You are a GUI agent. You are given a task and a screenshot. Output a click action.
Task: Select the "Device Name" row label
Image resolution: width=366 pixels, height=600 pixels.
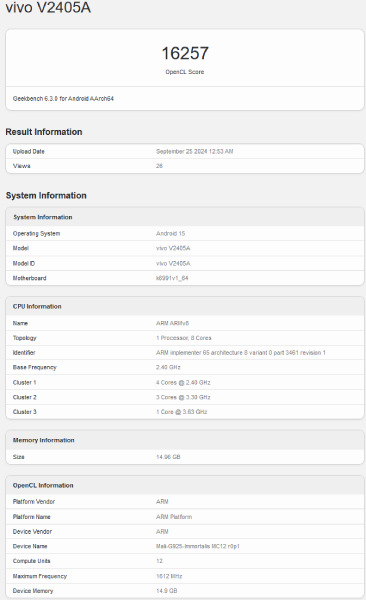point(30,546)
